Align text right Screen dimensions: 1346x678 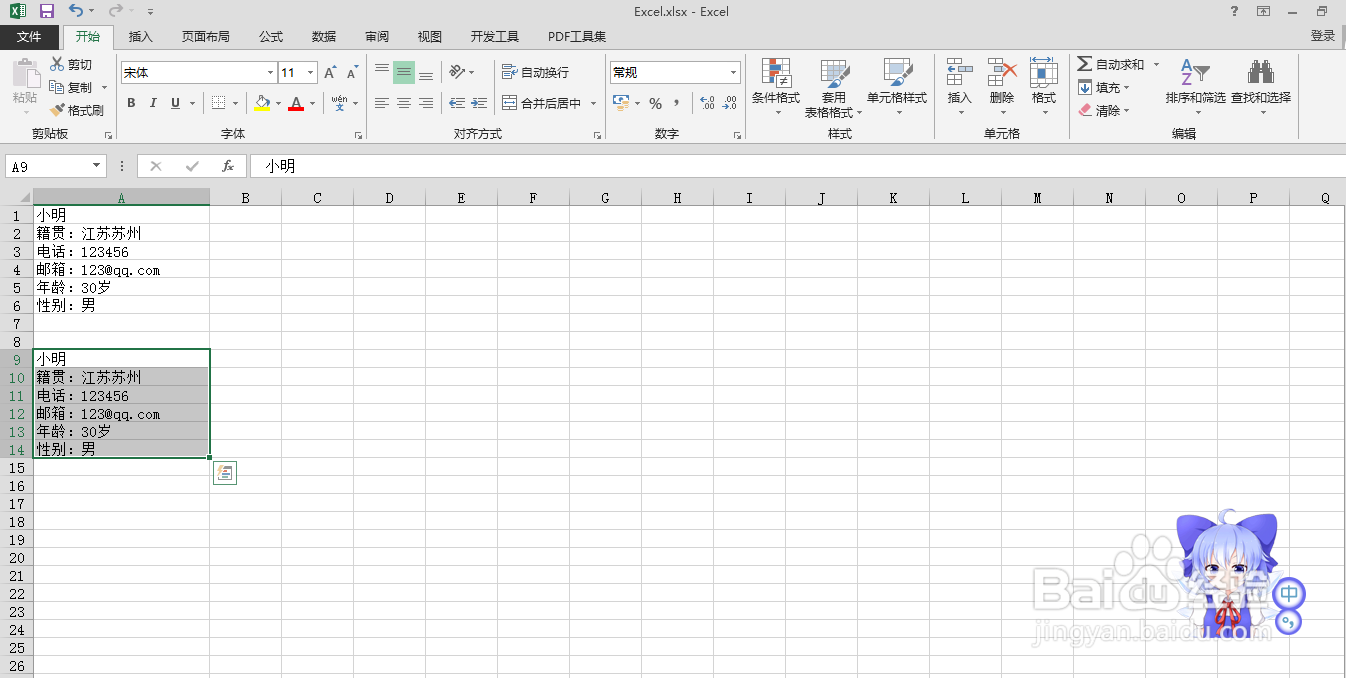pos(426,103)
